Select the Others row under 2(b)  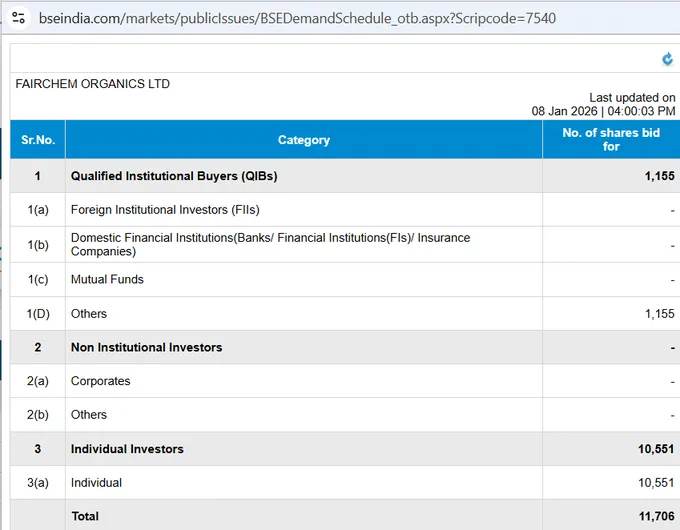coord(345,415)
